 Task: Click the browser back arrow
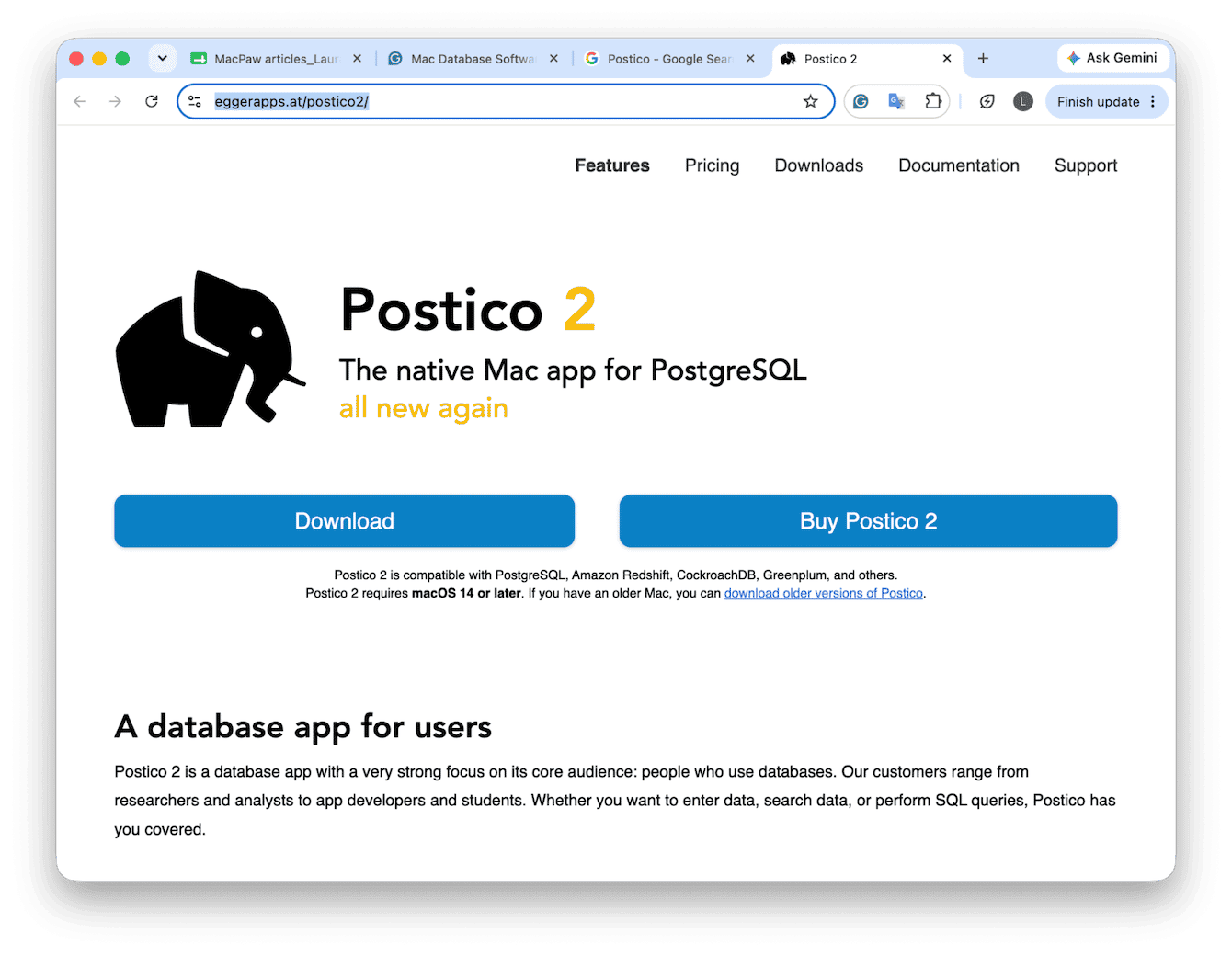click(80, 101)
